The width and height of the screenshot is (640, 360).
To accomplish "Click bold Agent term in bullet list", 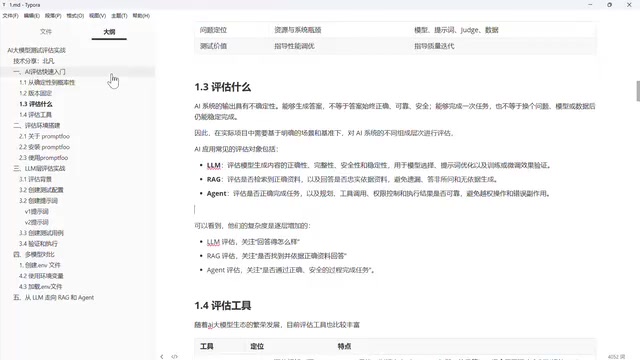I will [x=216, y=193].
